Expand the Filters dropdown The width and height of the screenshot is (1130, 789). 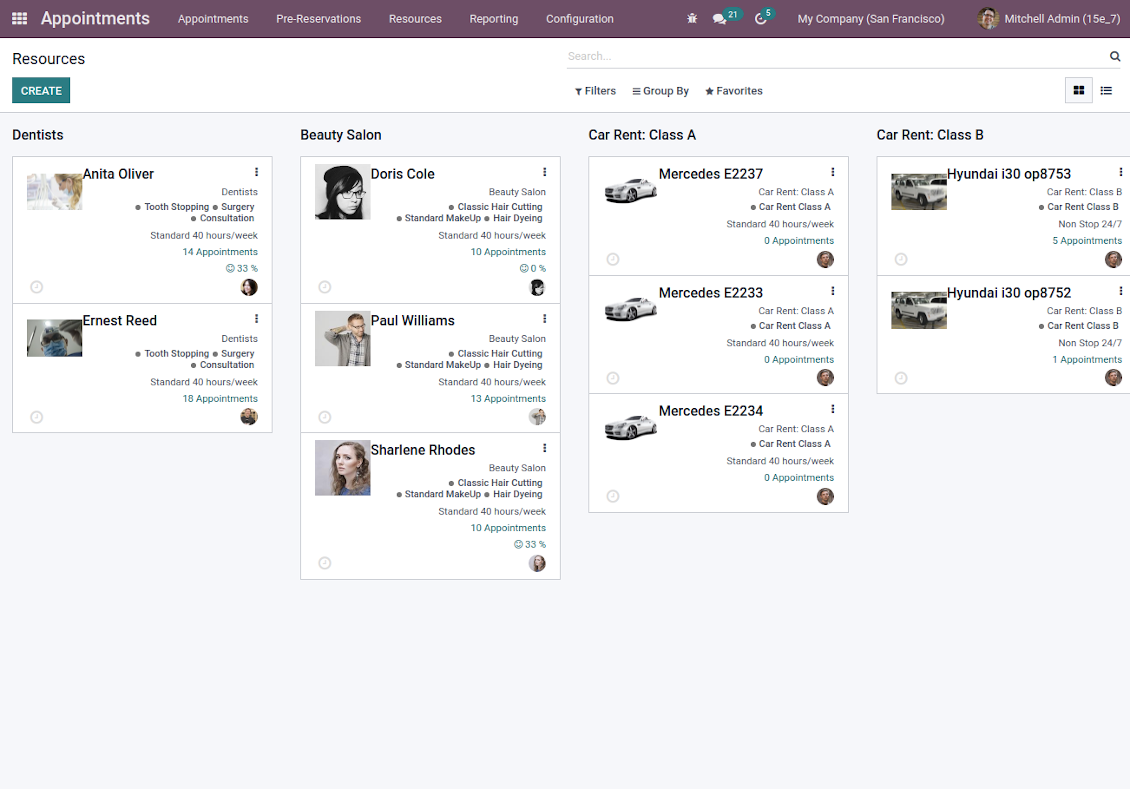tap(595, 91)
